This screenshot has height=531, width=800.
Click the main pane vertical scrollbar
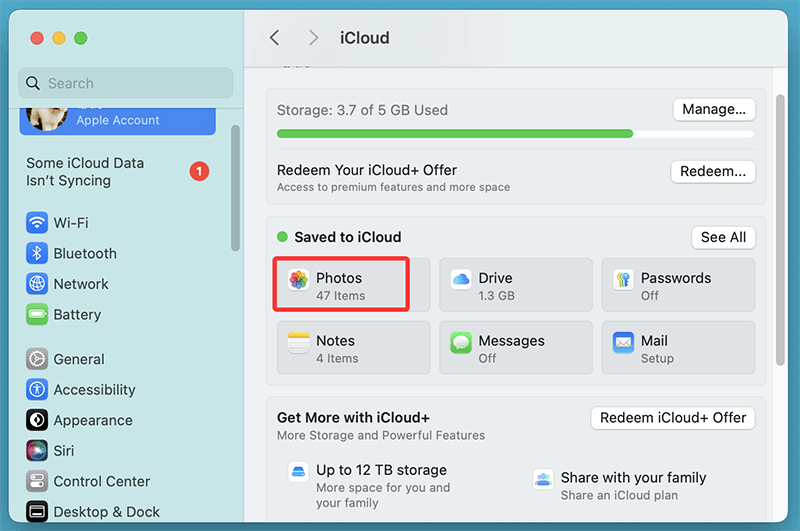(780, 230)
